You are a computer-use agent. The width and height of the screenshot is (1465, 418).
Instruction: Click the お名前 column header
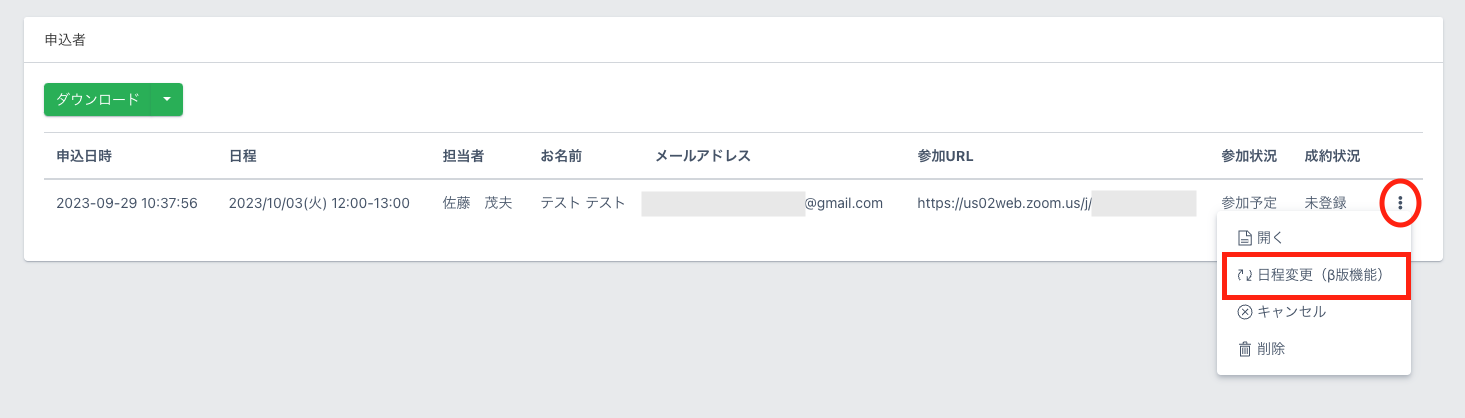point(561,156)
